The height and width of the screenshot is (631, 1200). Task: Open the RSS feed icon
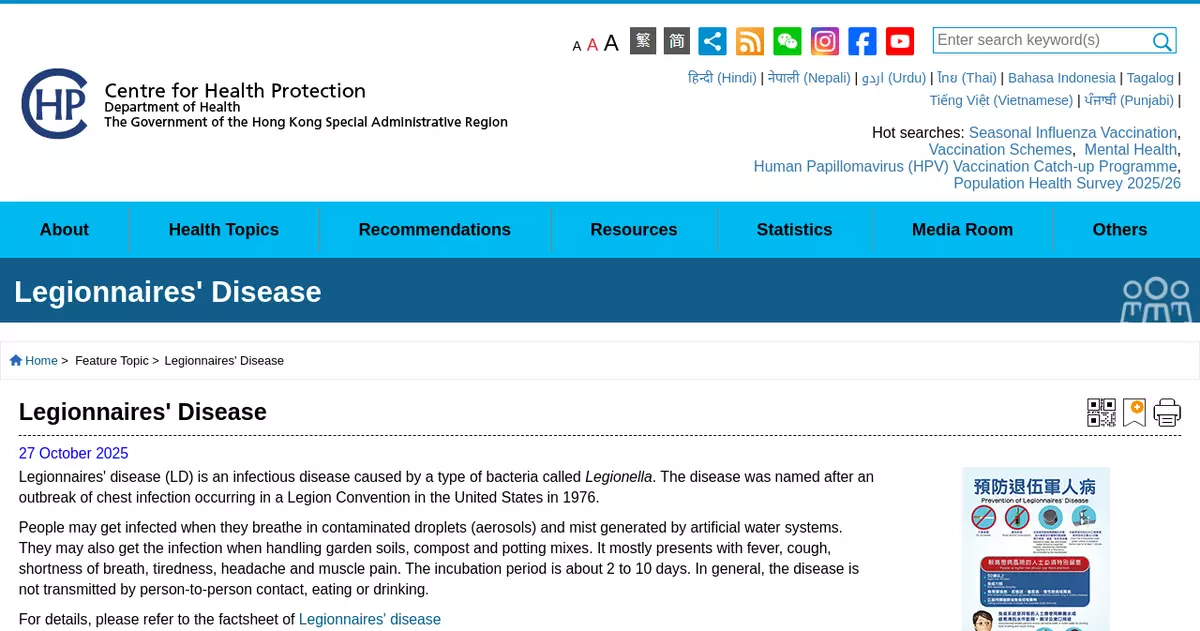[750, 41]
